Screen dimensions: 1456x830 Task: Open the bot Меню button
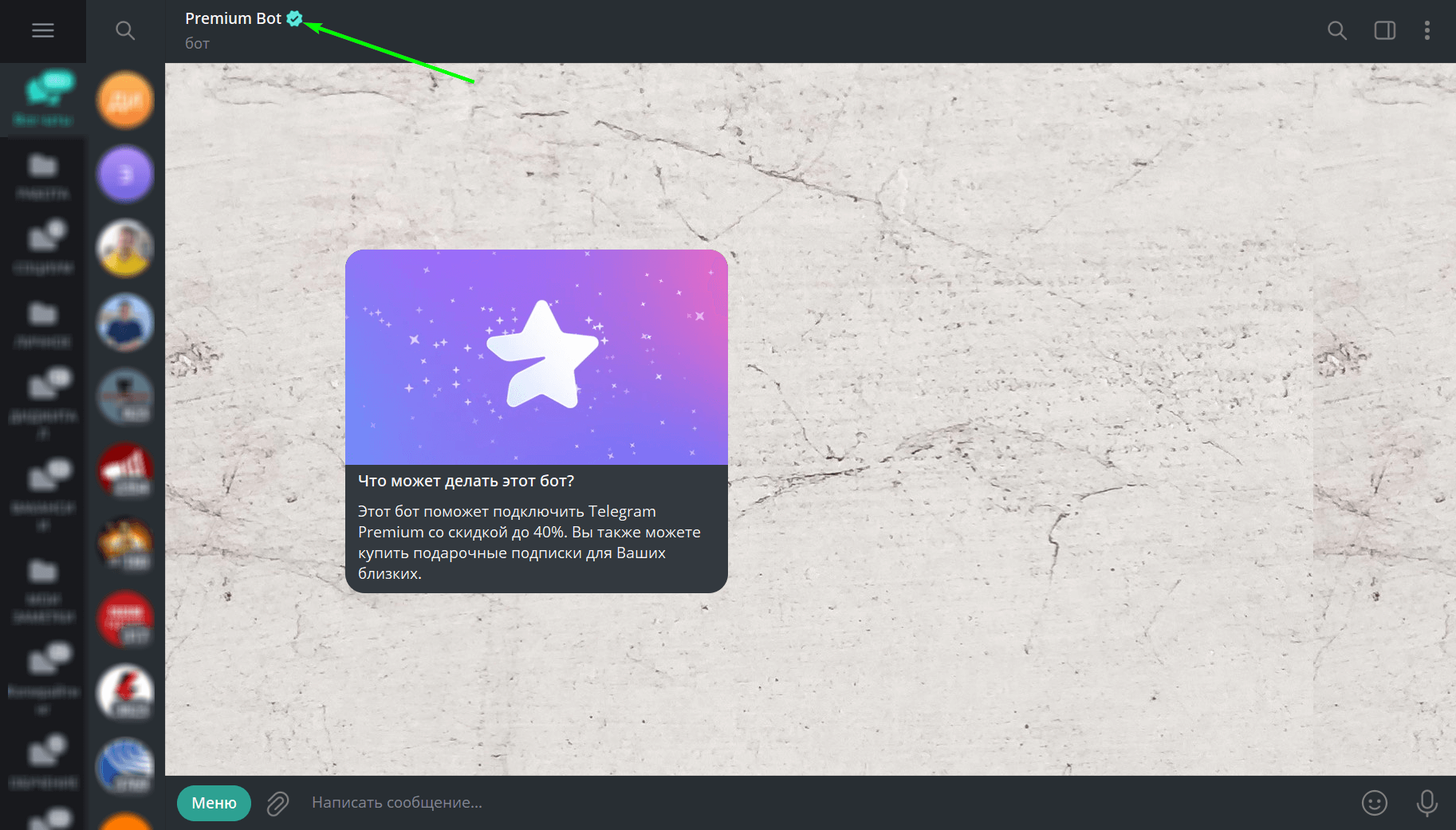(x=214, y=803)
